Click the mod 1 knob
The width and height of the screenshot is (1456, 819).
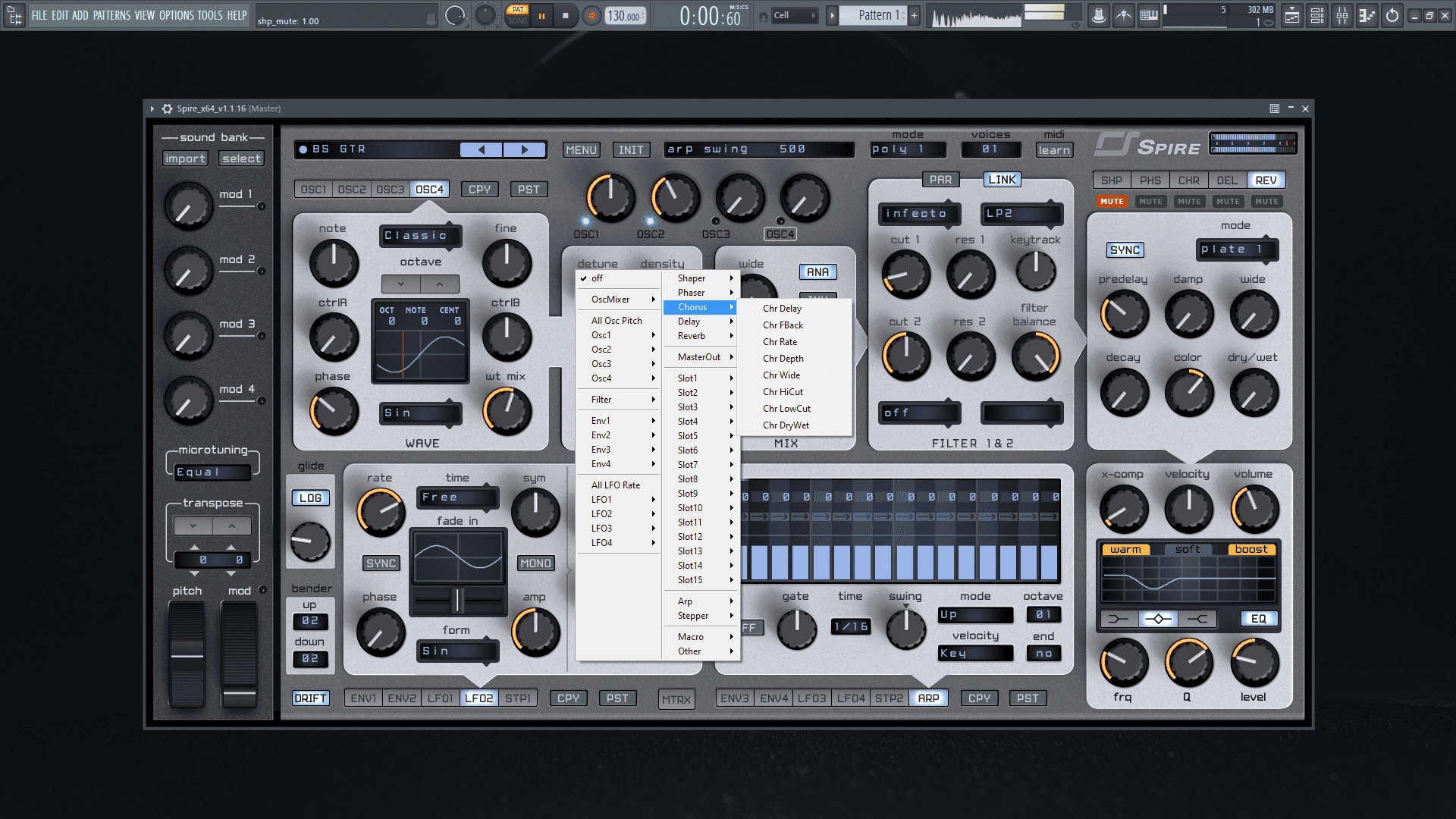(x=188, y=206)
